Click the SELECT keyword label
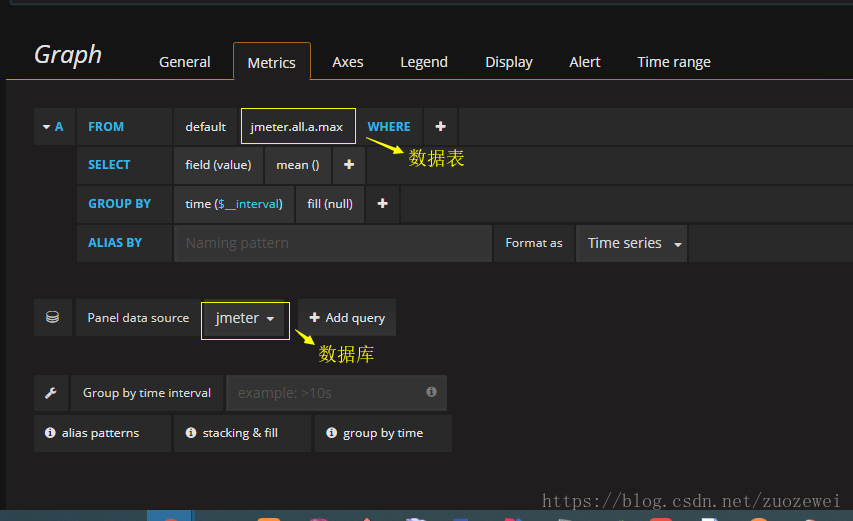This screenshot has height=521, width=853. pyautogui.click(x=109, y=165)
